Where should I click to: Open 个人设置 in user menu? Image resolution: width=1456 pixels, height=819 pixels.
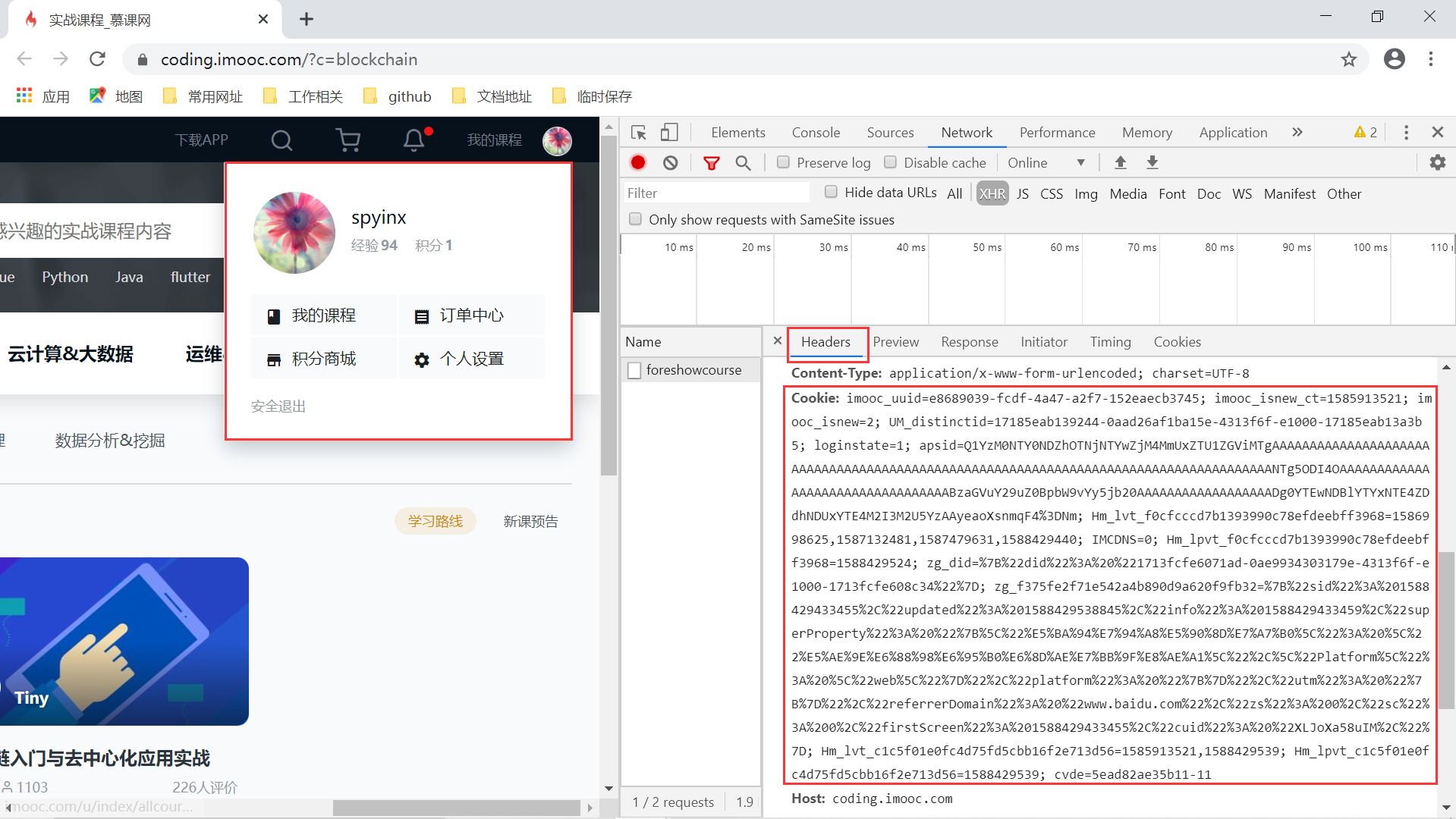tap(471, 359)
